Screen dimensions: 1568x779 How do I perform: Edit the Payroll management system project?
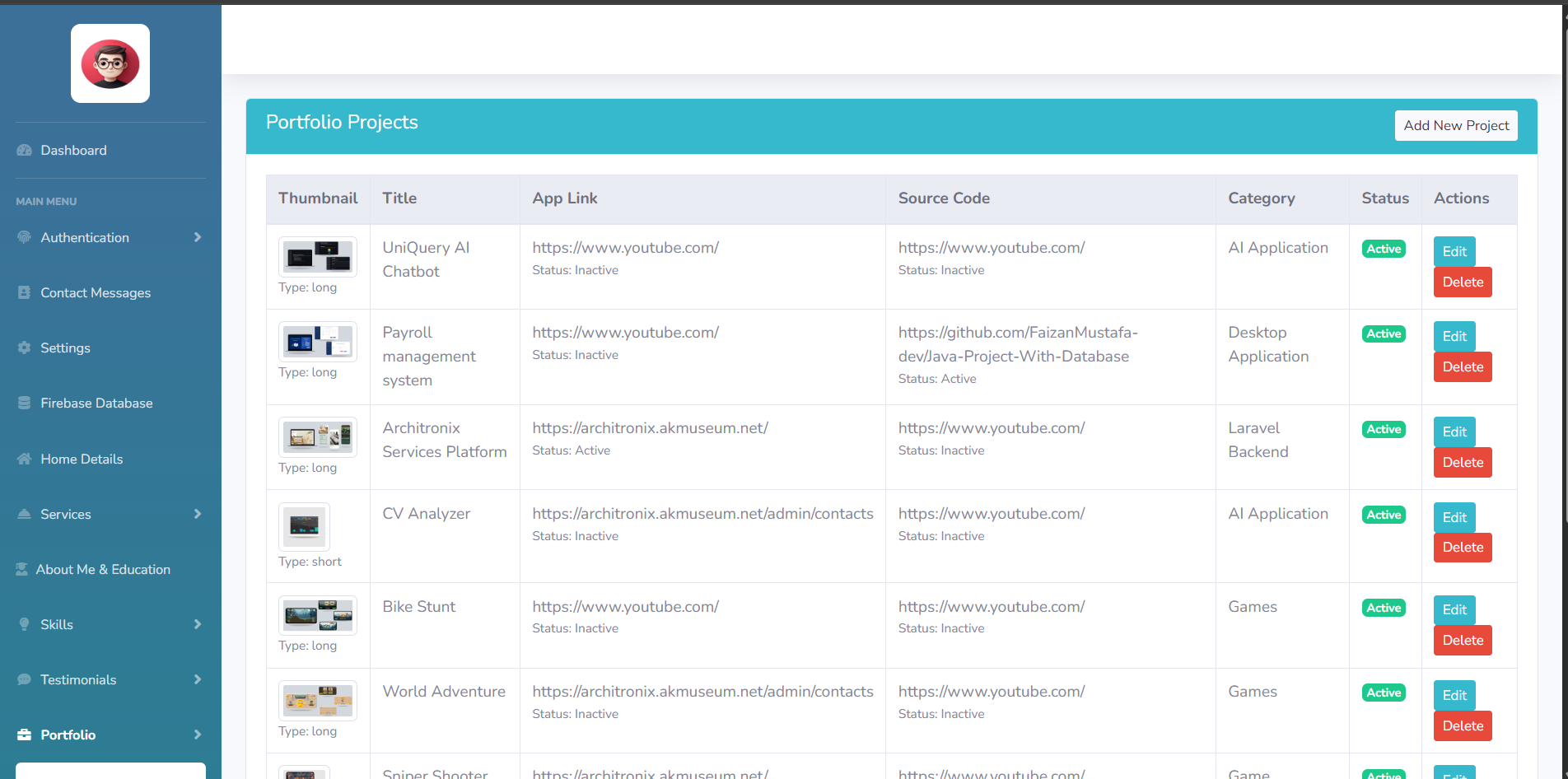[1454, 336]
